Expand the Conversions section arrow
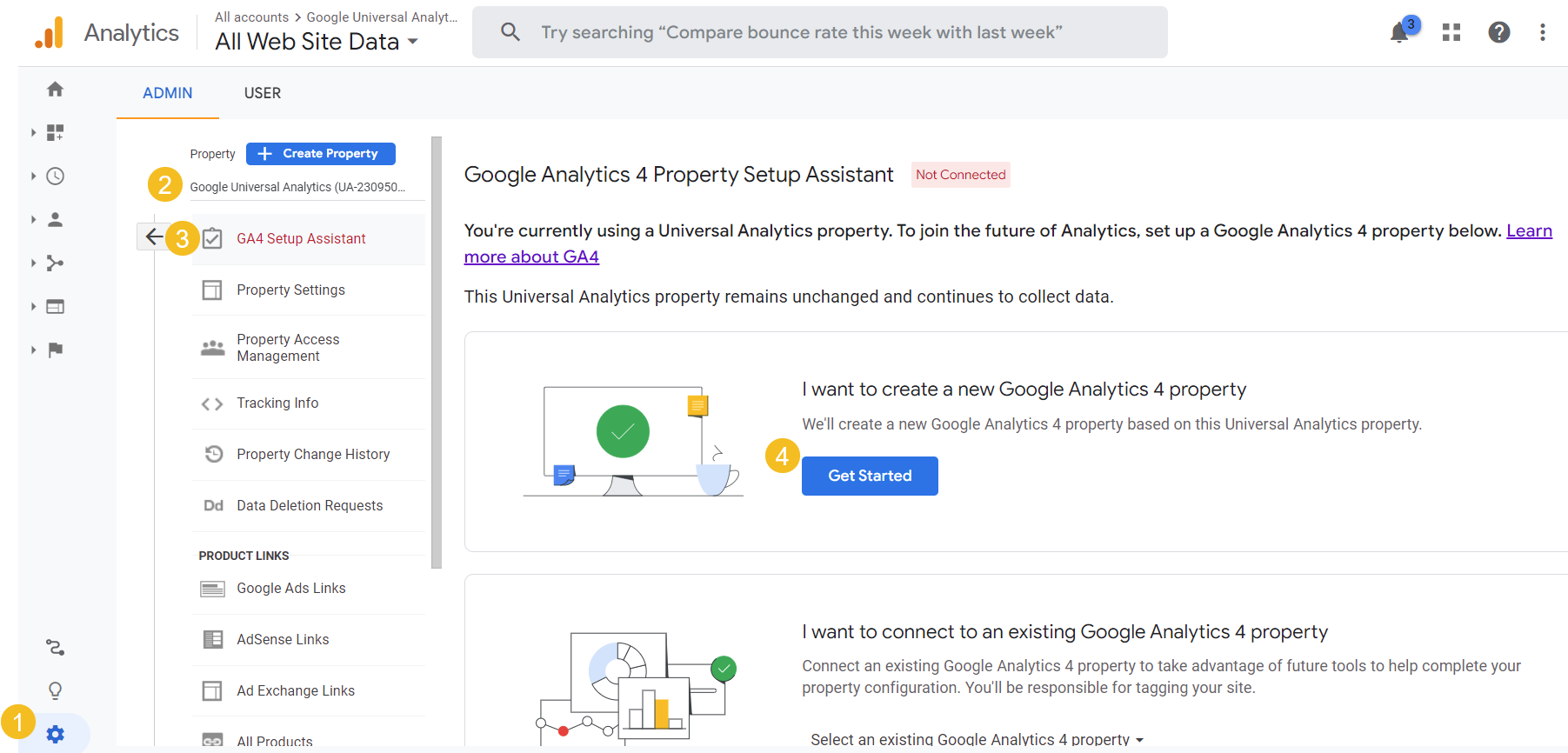 (33, 350)
